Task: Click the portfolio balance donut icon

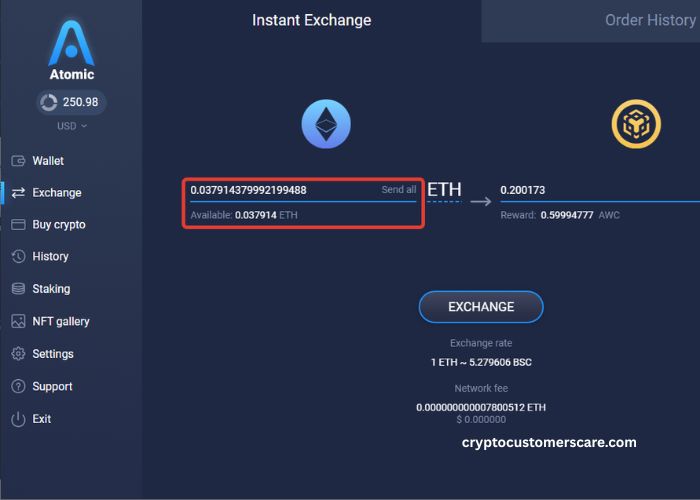Action: click(x=48, y=102)
